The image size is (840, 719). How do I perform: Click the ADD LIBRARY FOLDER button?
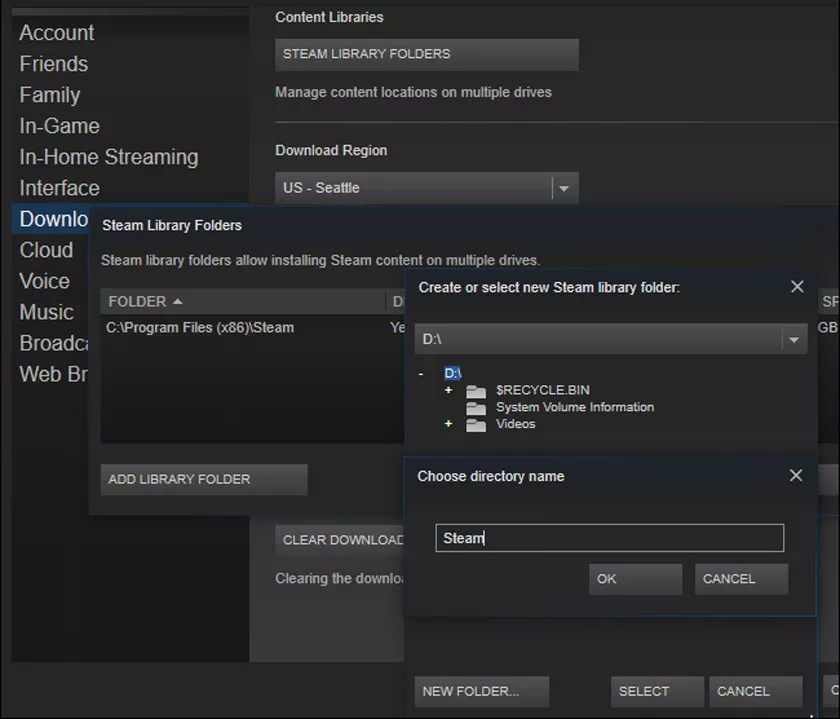pos(203,479)
